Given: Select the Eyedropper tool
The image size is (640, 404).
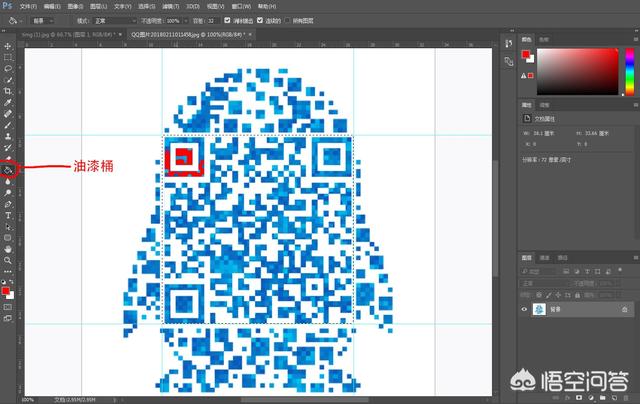Looking at the screenshot, I should (8, 102).
